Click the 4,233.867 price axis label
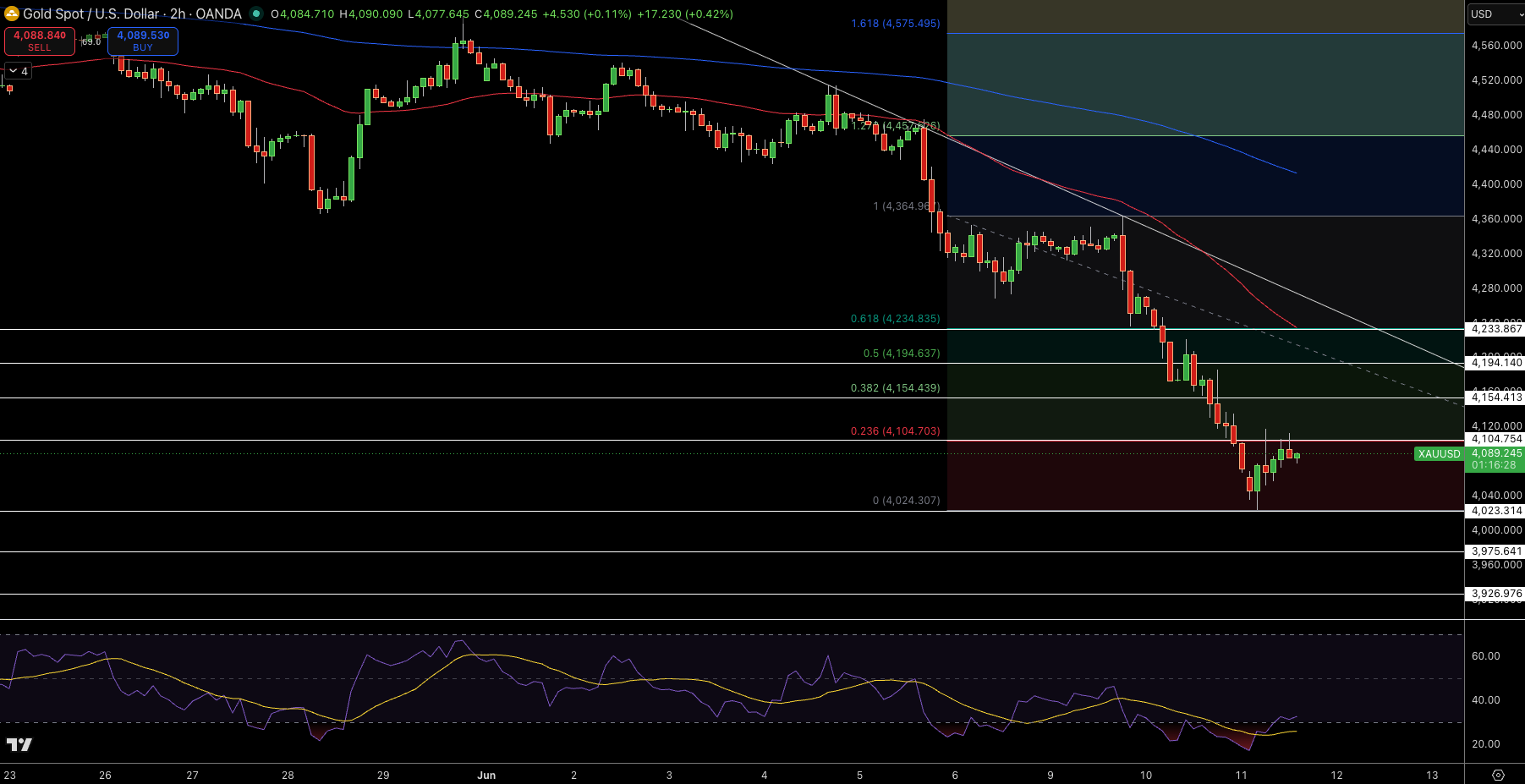The image size is (1525, 784). 1496,329
